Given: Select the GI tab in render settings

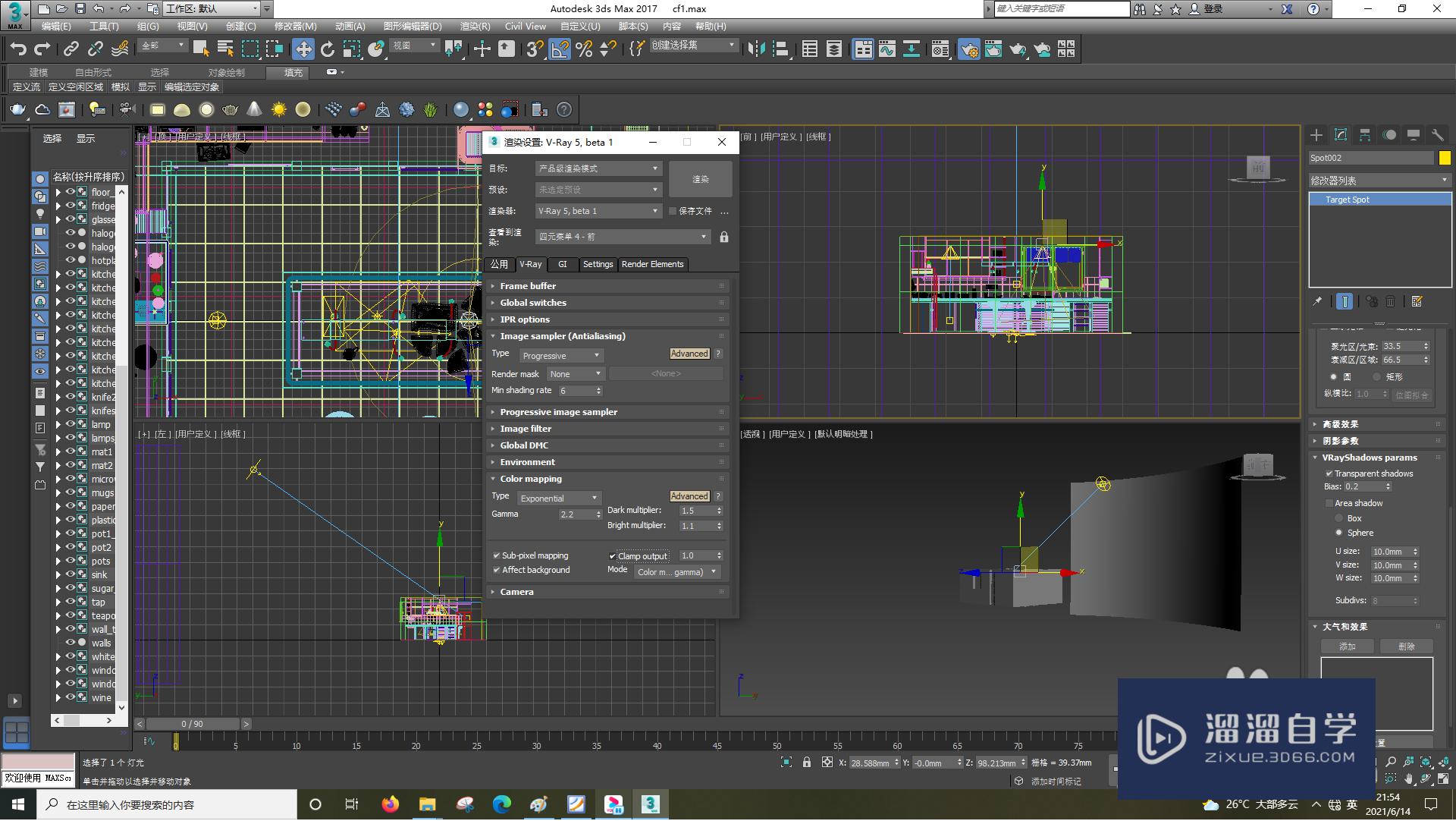Looking at the screenshot, I should pyautogui.click(x=561, y=264).
